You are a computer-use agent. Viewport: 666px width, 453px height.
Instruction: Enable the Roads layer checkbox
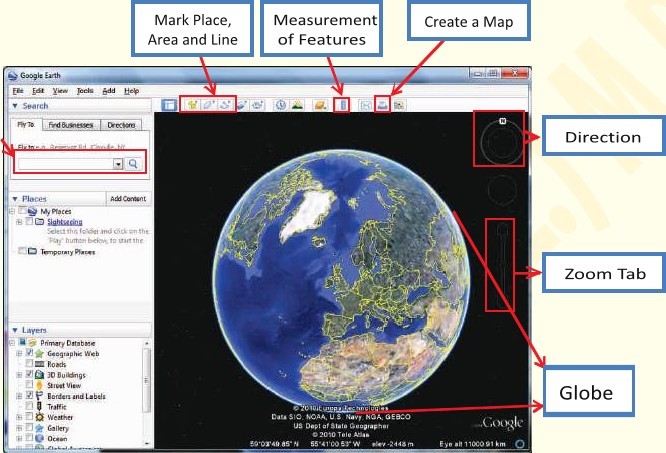tap(29, 364)
